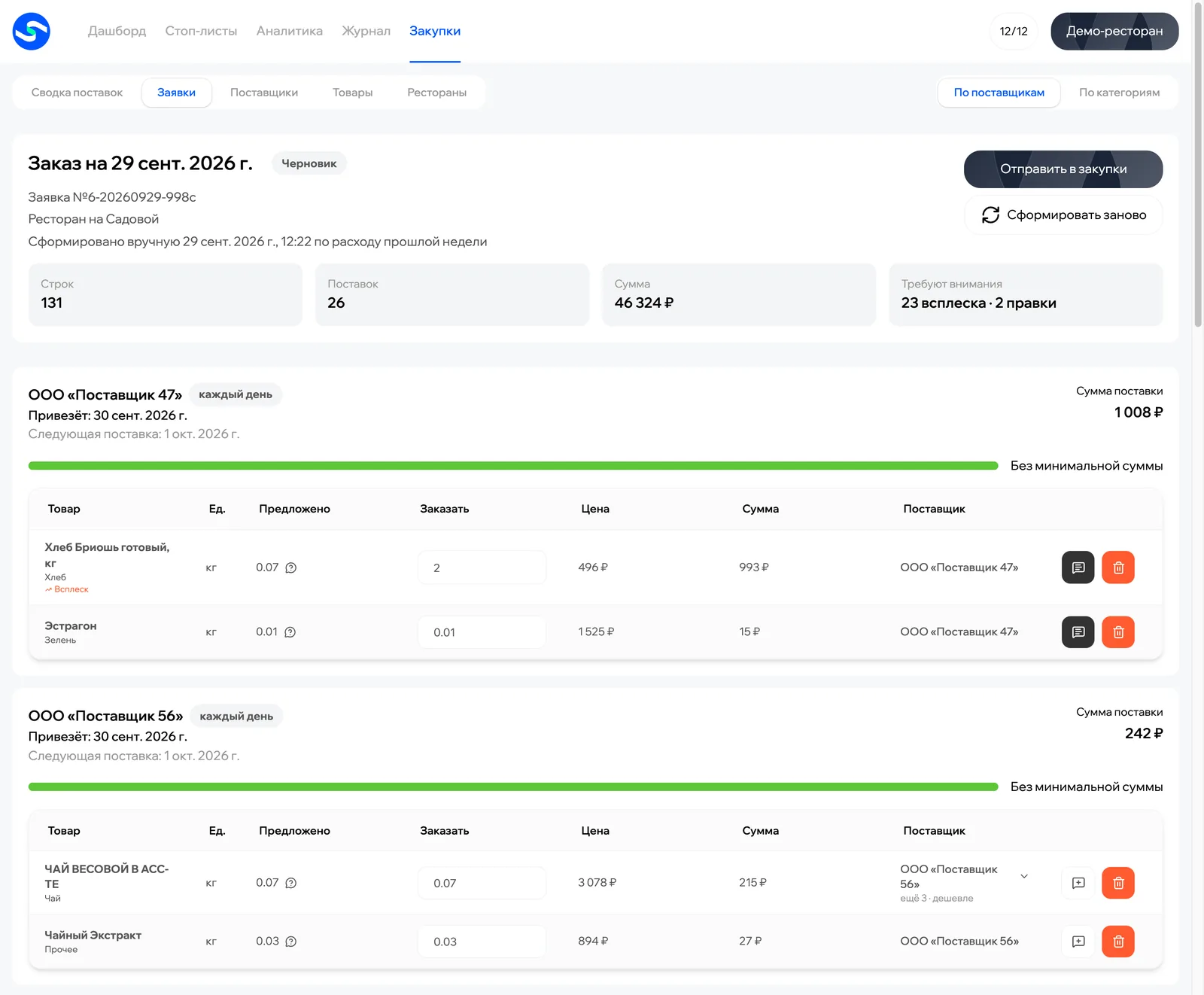Go to Аналитика in the top menu

(290, 31)
